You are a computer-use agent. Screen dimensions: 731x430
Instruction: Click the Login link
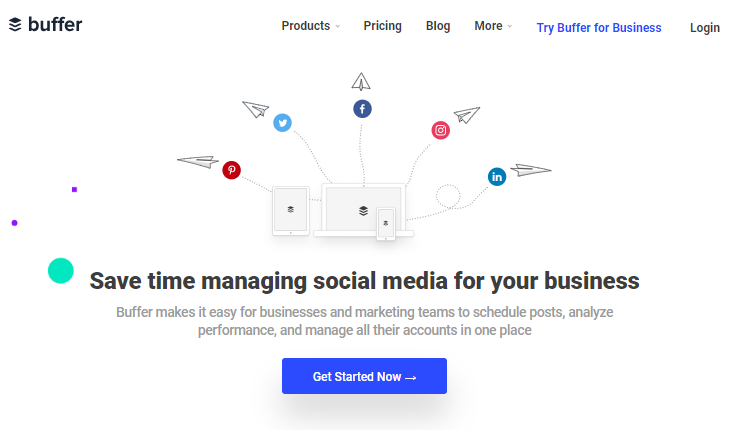(x=705, y=28)
